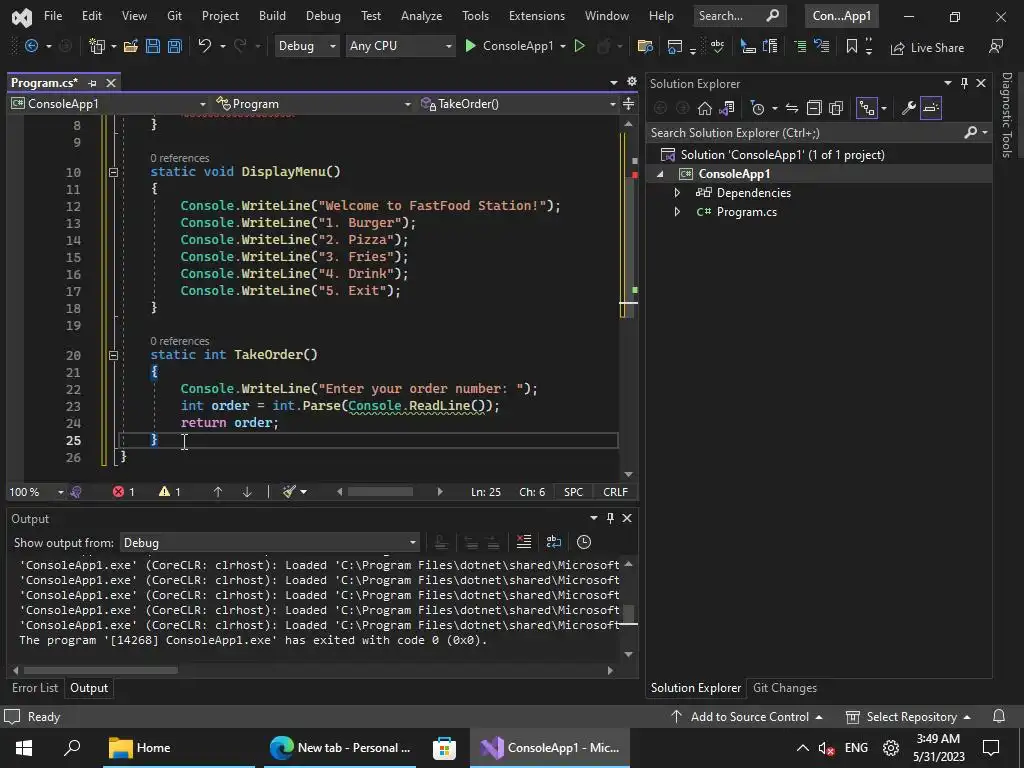Image resolution: width=1024 pixels, height=768 pixels.
Task: Click the Clear All output icon
Action: pos(524,542)
